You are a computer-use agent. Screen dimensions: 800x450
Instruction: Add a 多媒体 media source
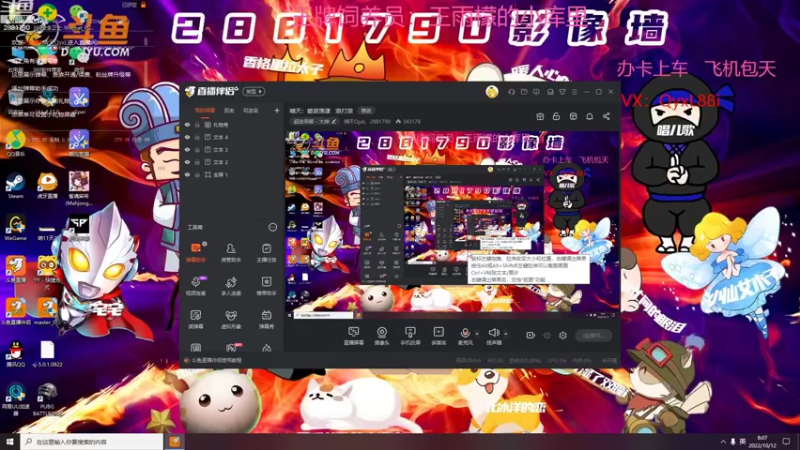(x=438, y=336)
